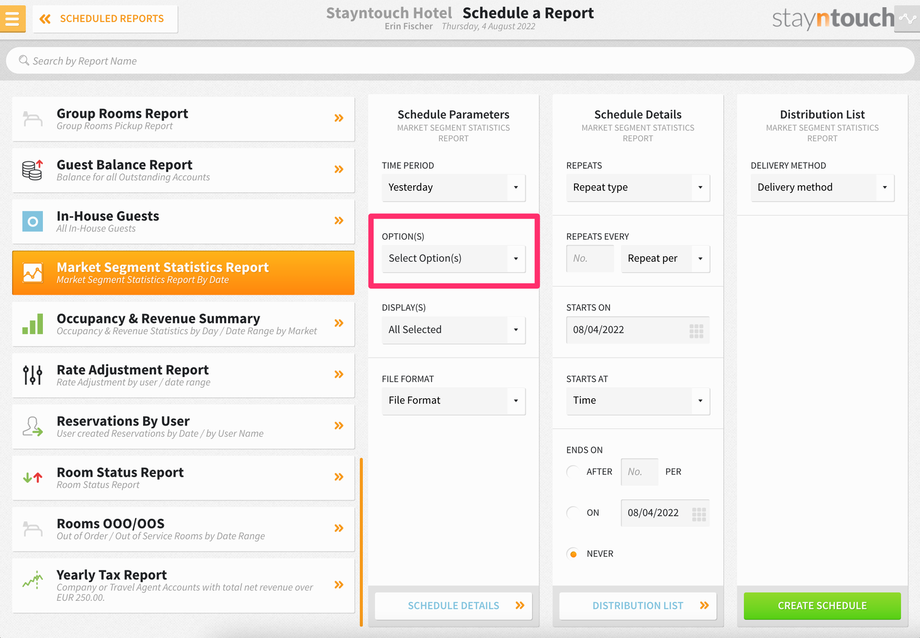Select the In-House Guests row

coord(183,221)
